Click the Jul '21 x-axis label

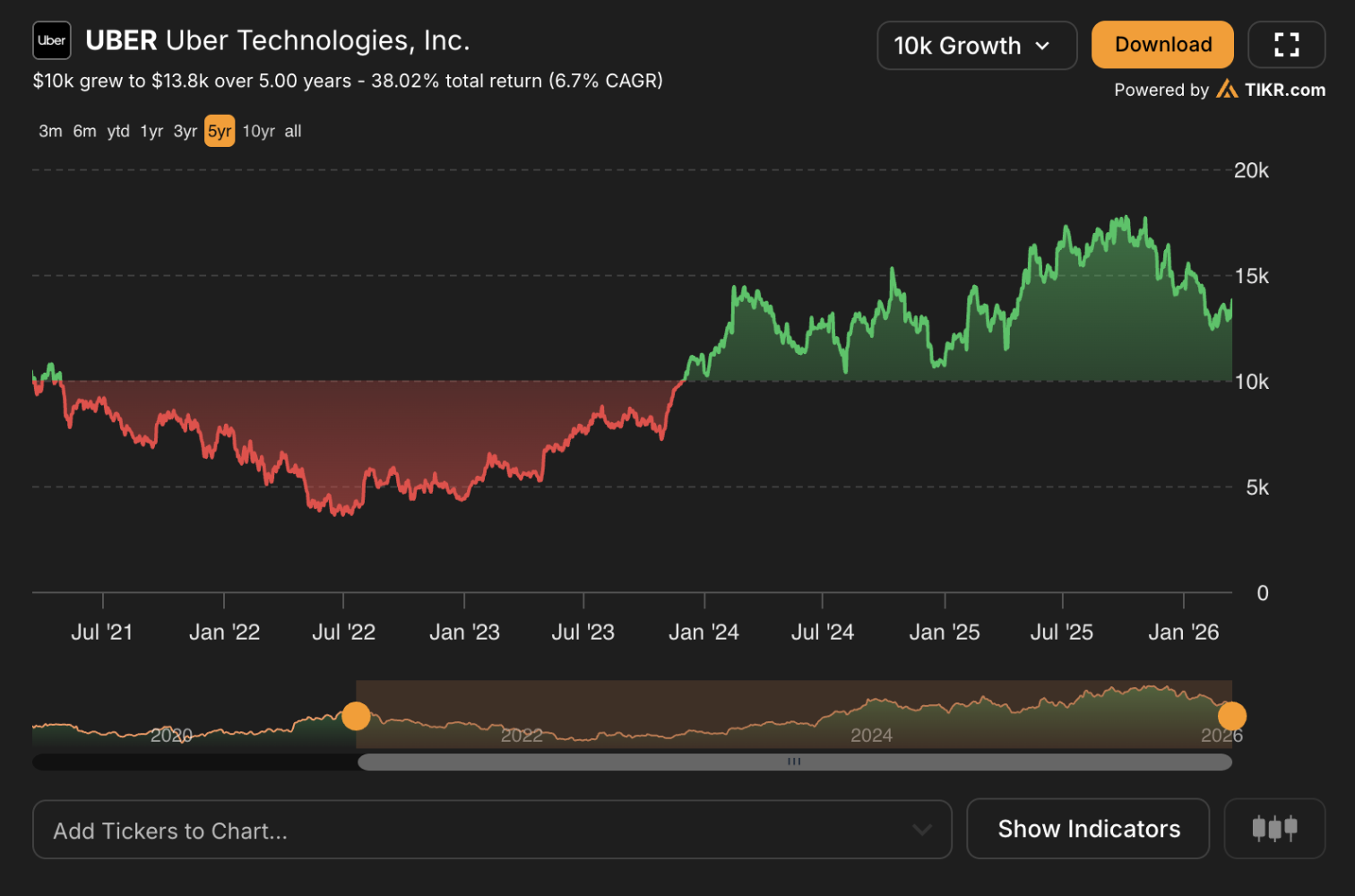click(x=102, y=633)
